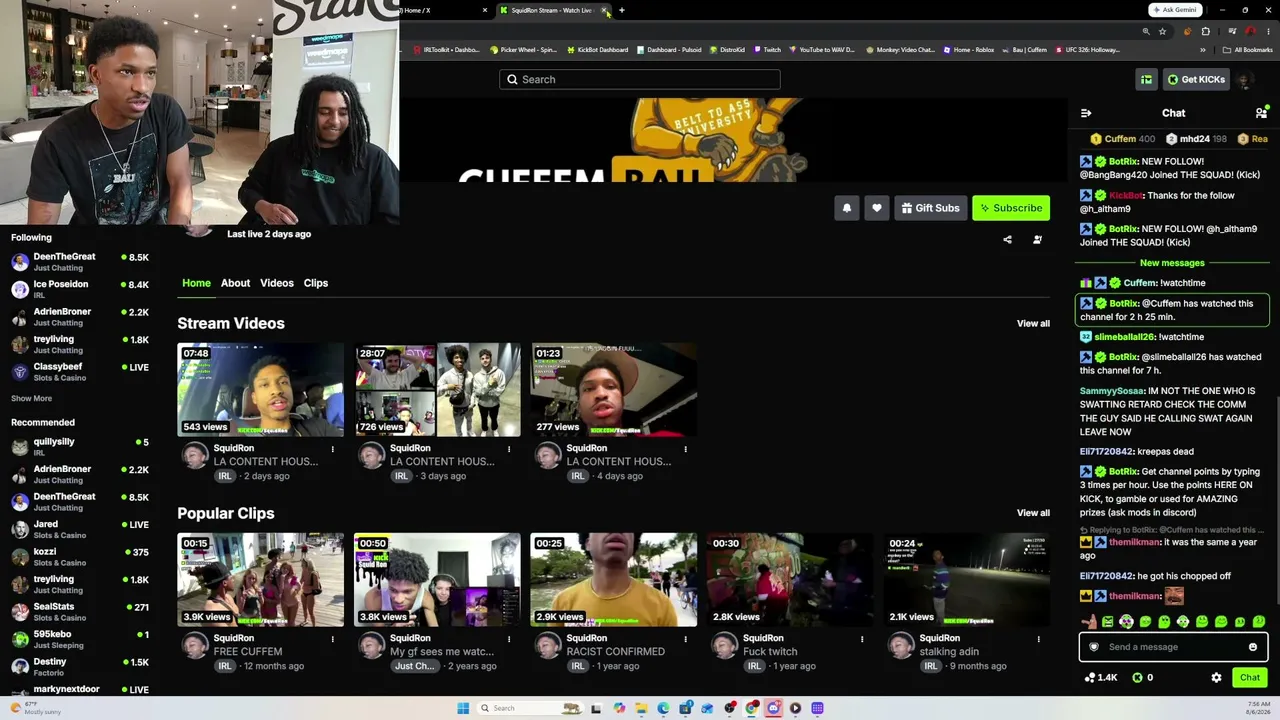Click Ask Gemini button
The width and height of the screenshot is (1280, 720).
1175,10
